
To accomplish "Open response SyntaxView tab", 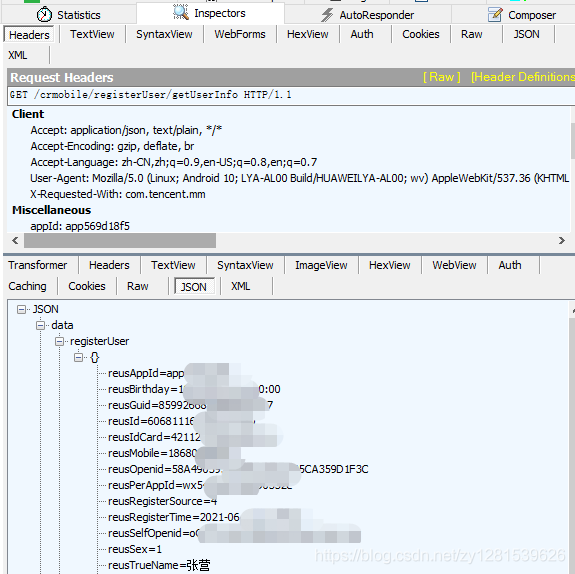I will 245,265.
